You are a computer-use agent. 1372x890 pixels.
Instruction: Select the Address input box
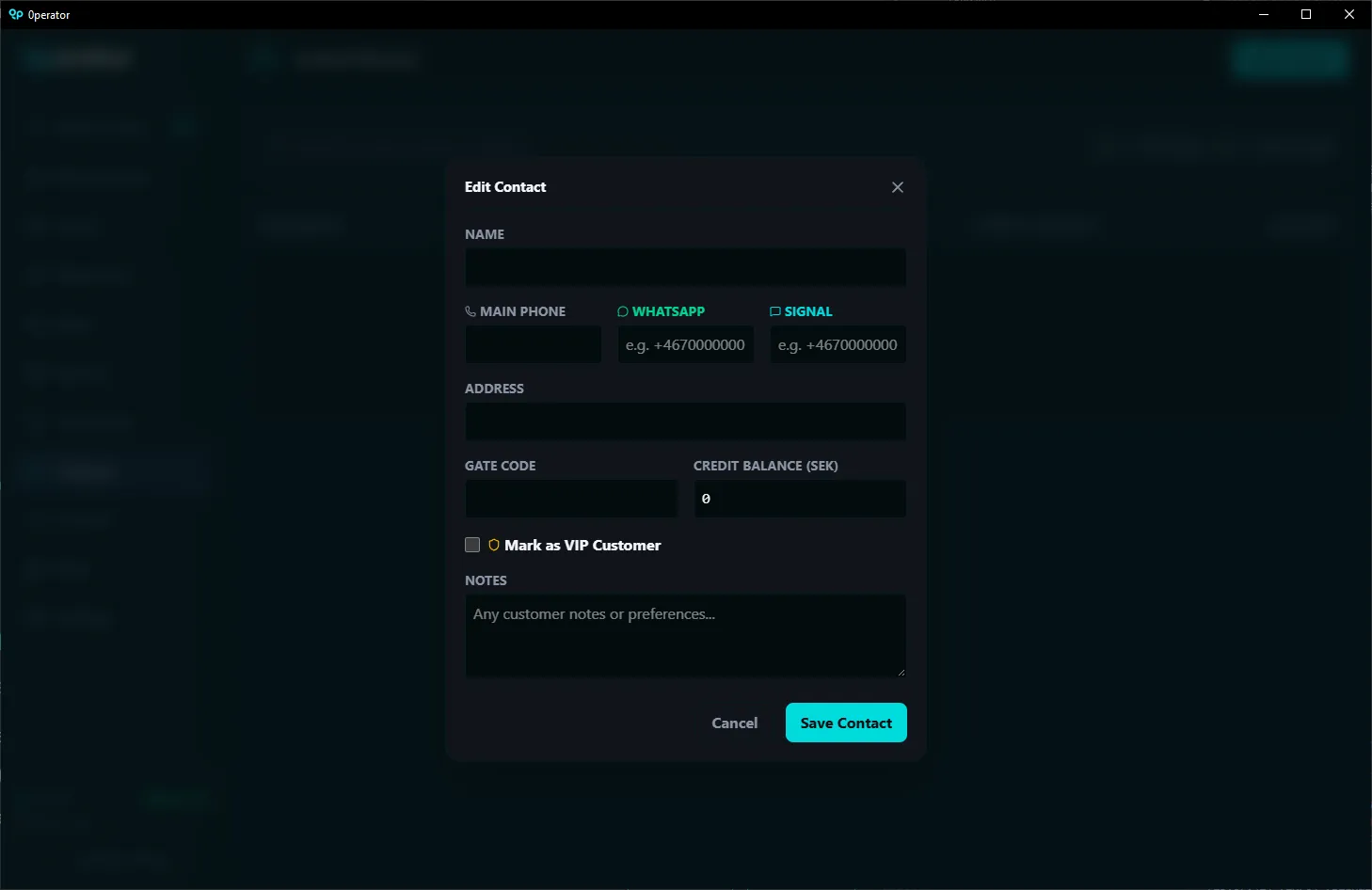tap(685, 421)
